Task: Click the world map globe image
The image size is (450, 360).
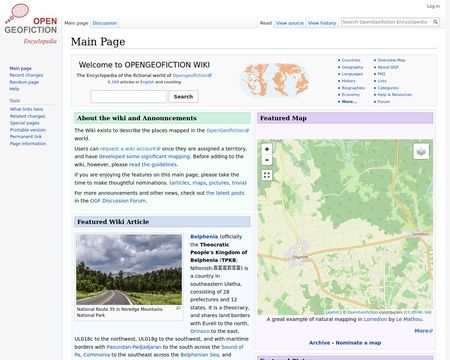Action: (275, 80)
